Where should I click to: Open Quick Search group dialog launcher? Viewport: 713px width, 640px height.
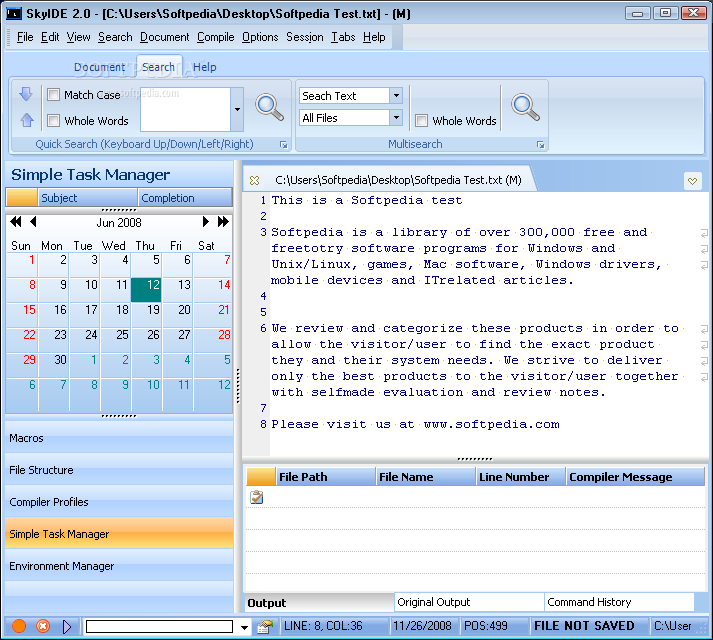point(284,145)
